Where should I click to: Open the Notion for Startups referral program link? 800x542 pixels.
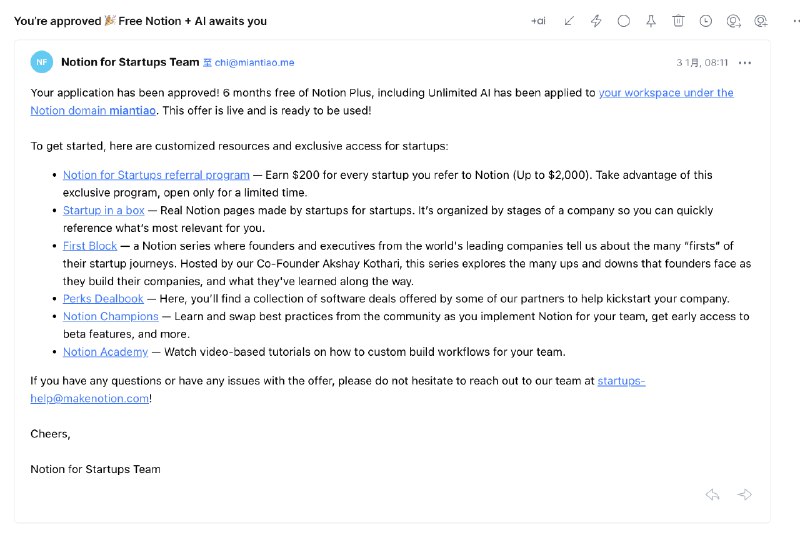(156, 175)
